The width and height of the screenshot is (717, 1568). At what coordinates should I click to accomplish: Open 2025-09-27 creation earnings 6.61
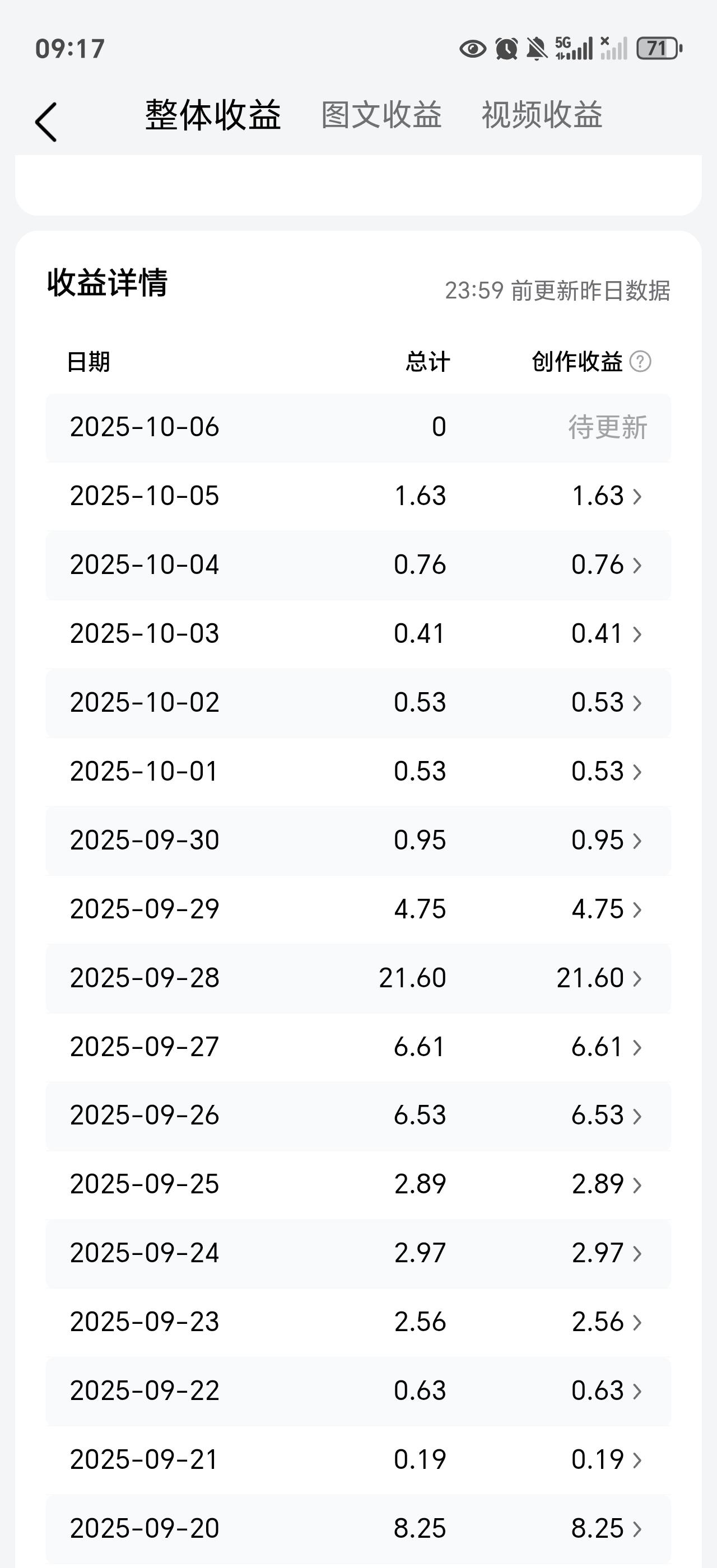click(x=597, y=1047)
